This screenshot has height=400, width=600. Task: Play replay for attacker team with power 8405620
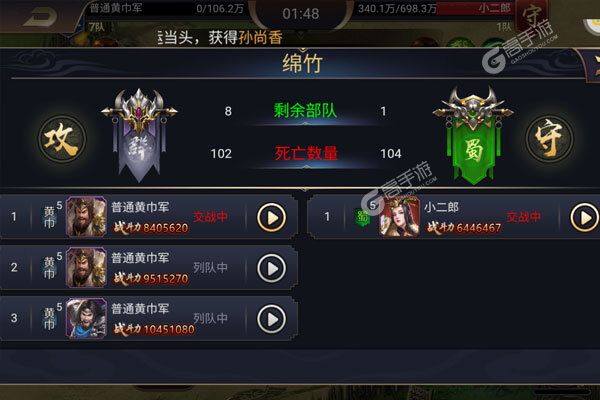pos(271,218)
